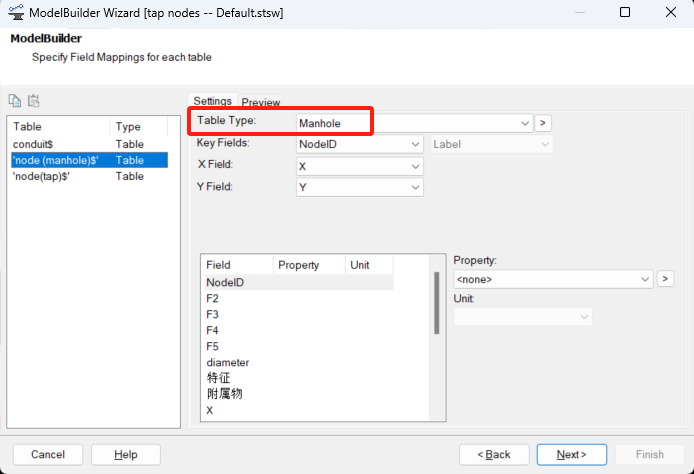This screenshot has height=474, width=694.
Task: Click the arrow button beside Table Type
Action: tap(543, 123)
